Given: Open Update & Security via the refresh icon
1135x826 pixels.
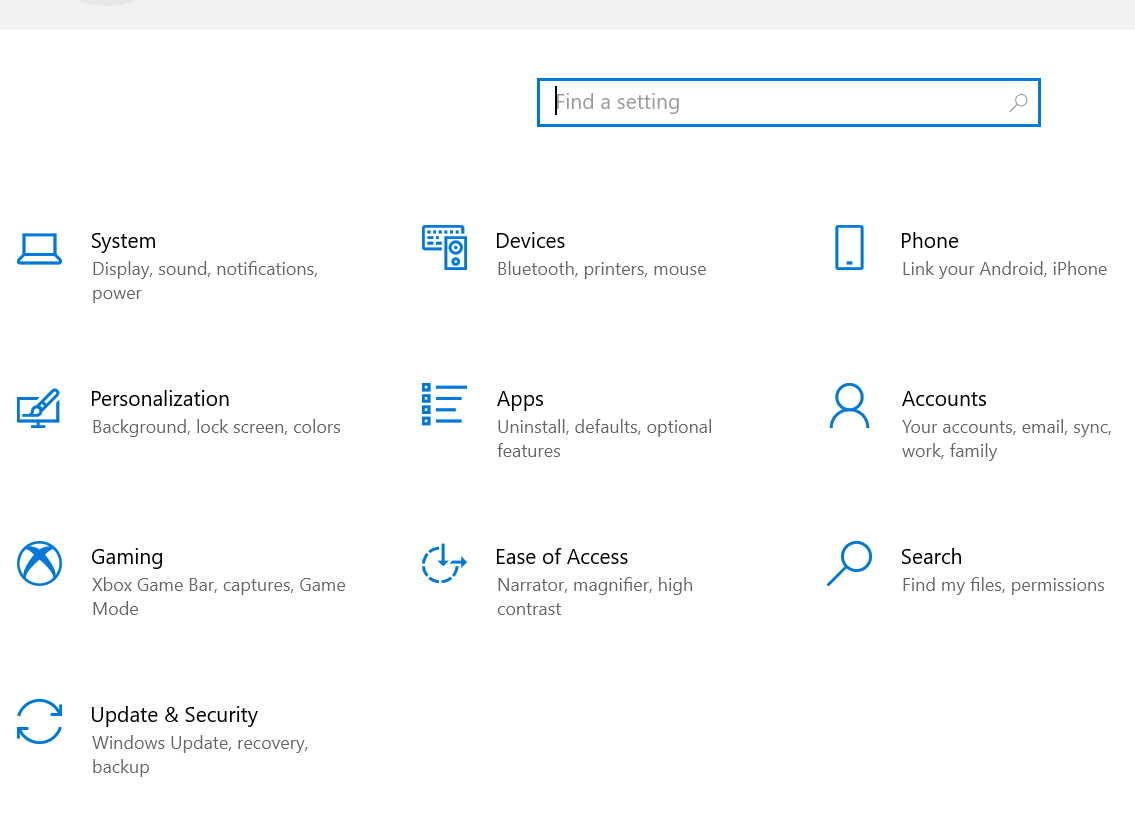Looking at the screenshot, I should [39, 722].
